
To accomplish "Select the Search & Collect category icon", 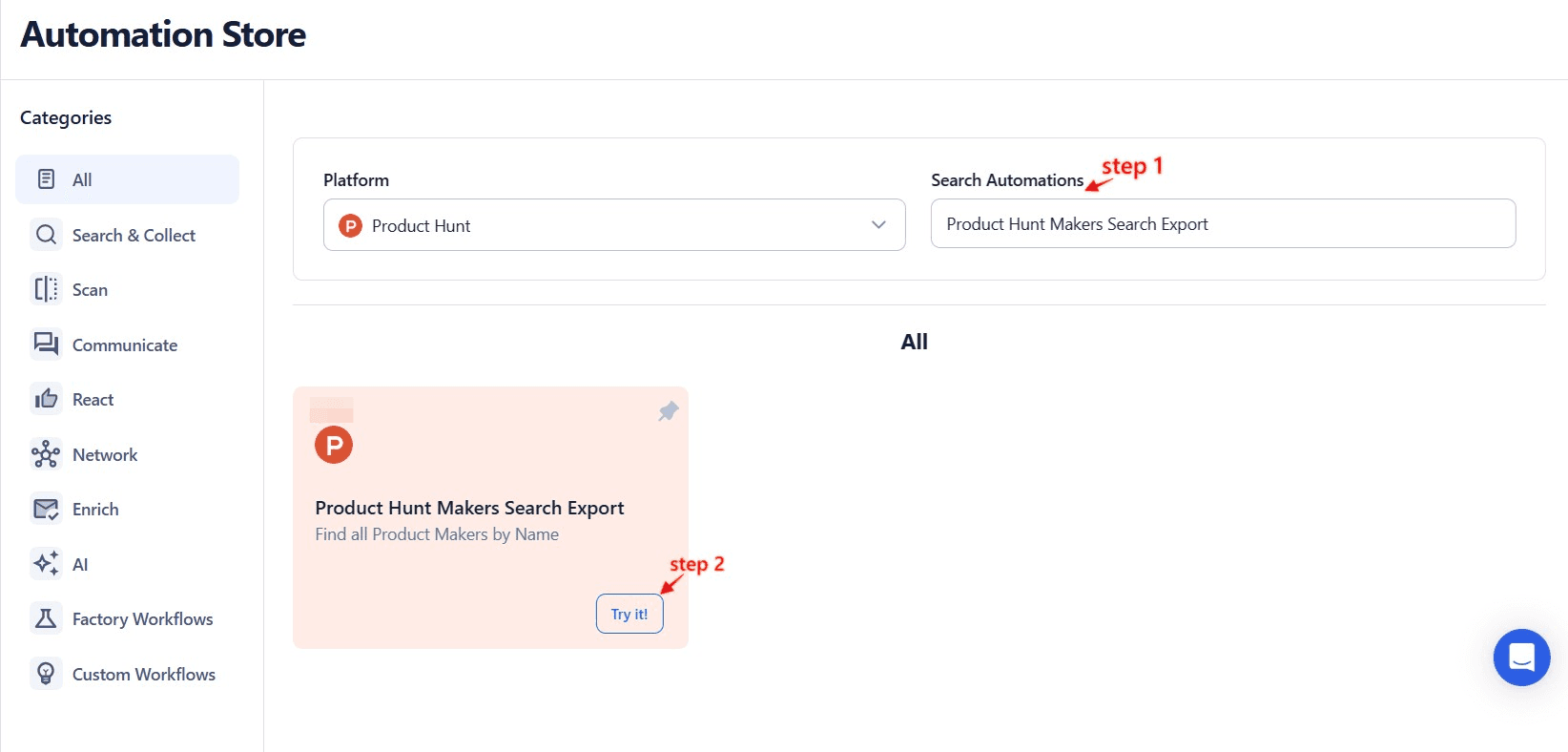I will pyautogui.click(x=46, y=235).
